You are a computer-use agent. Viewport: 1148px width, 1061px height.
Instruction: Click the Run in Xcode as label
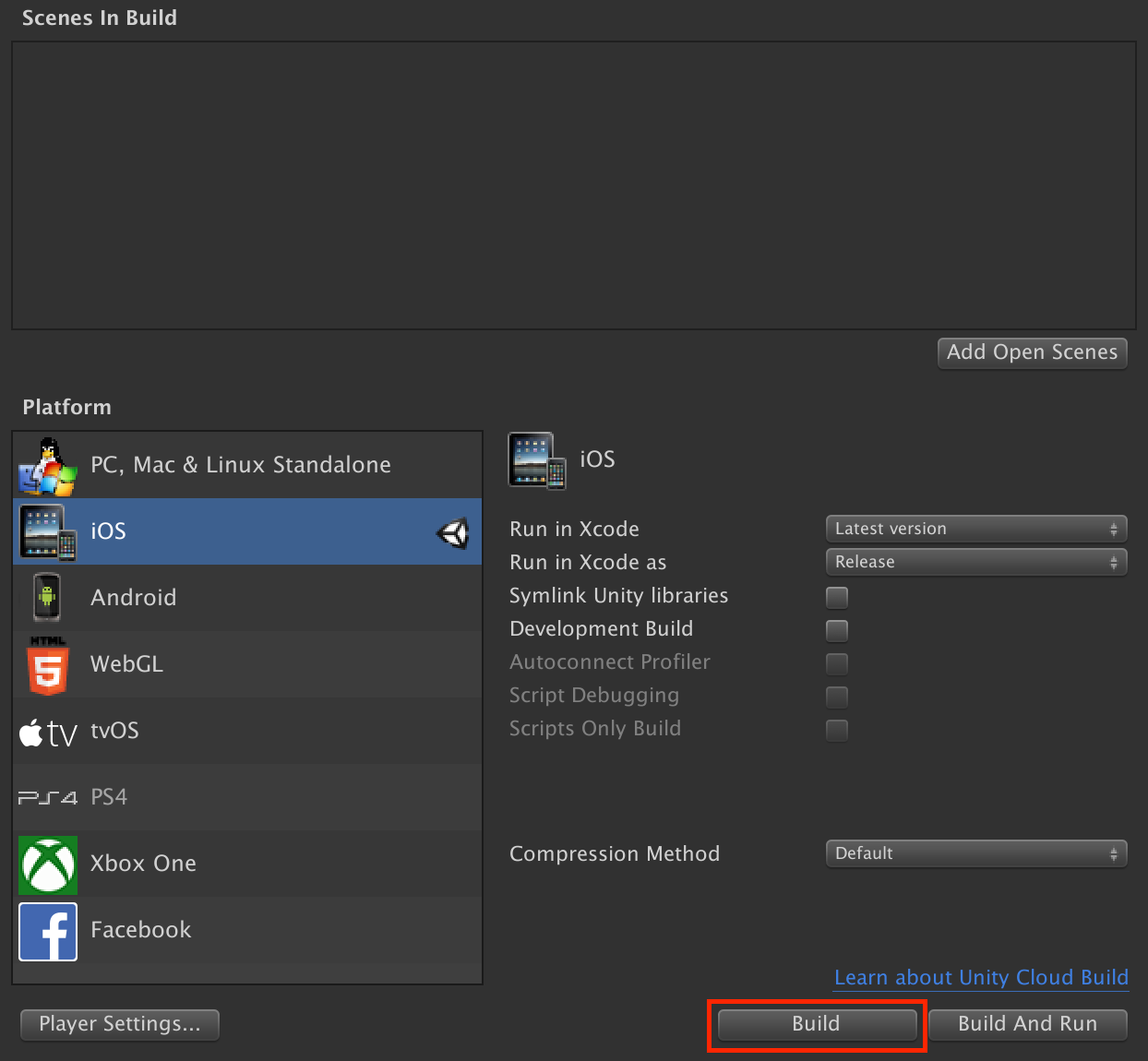588,563
